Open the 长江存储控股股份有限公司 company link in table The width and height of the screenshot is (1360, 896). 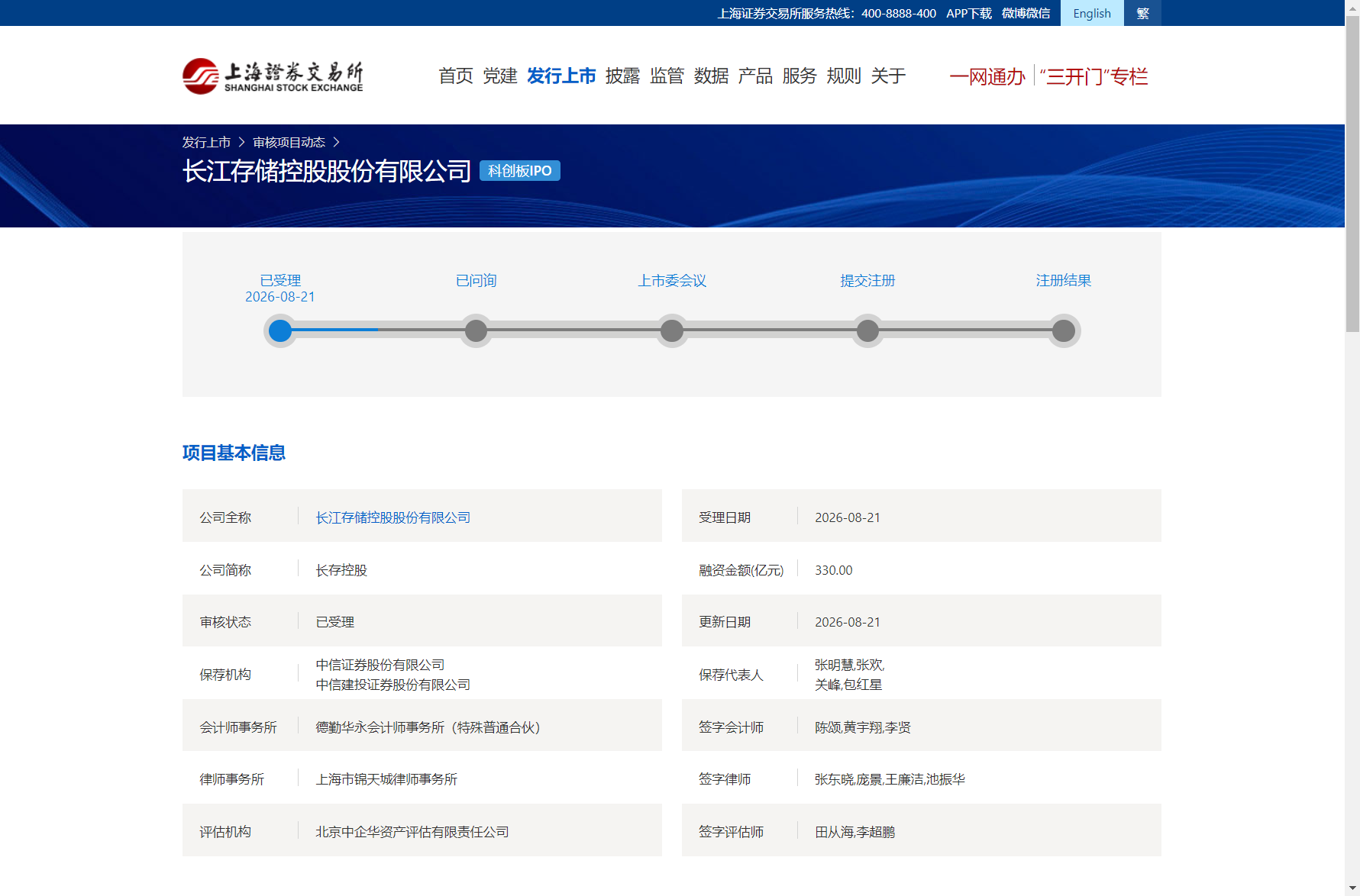(x=393, y=517)
